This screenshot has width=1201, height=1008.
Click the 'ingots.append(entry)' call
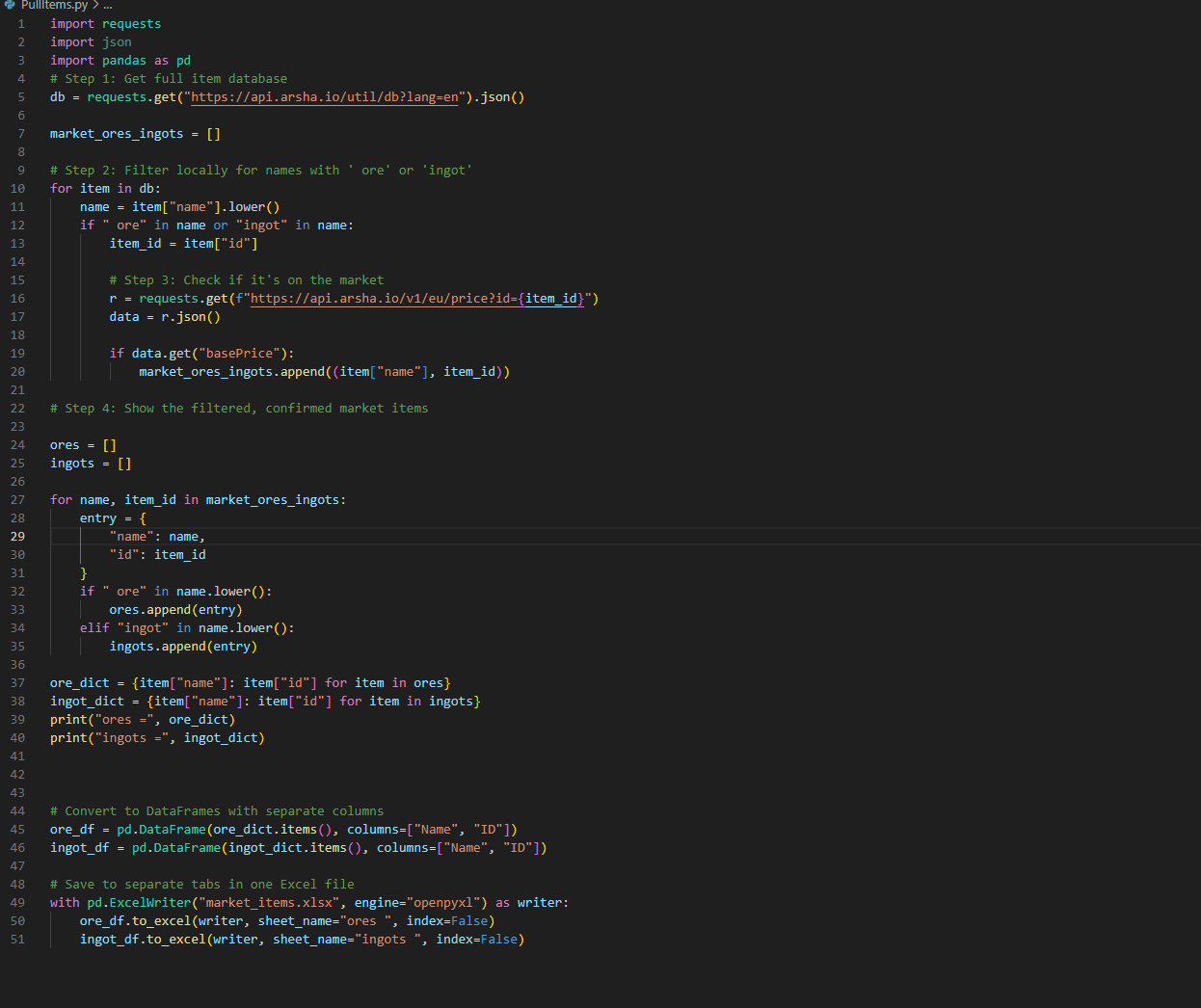[x=183, y=647]
